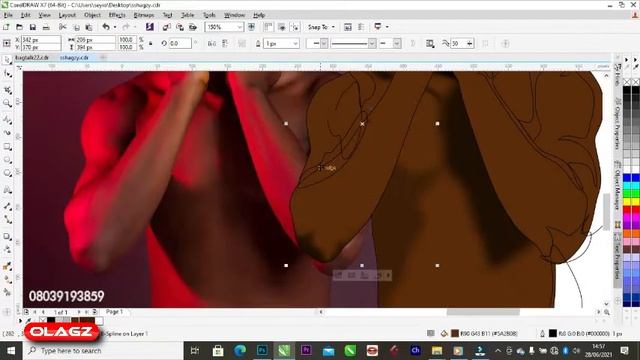Click the Full-screen preview icon
Screen dimensions: 640x360
point(251,27)
